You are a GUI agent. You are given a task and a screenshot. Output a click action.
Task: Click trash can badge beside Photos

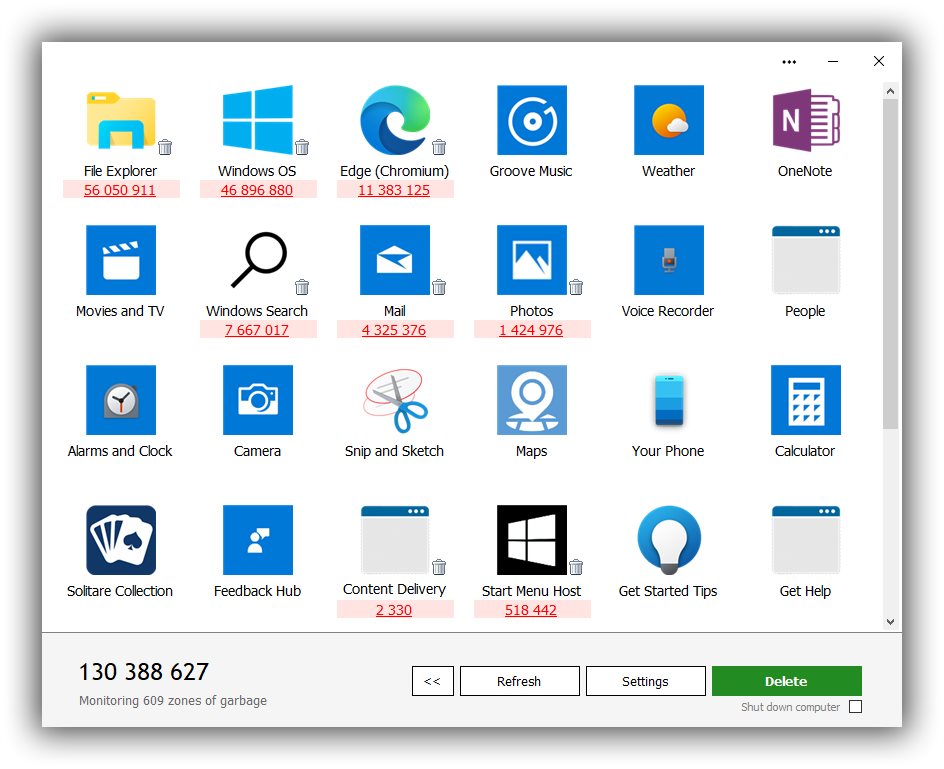coord(576,287)
